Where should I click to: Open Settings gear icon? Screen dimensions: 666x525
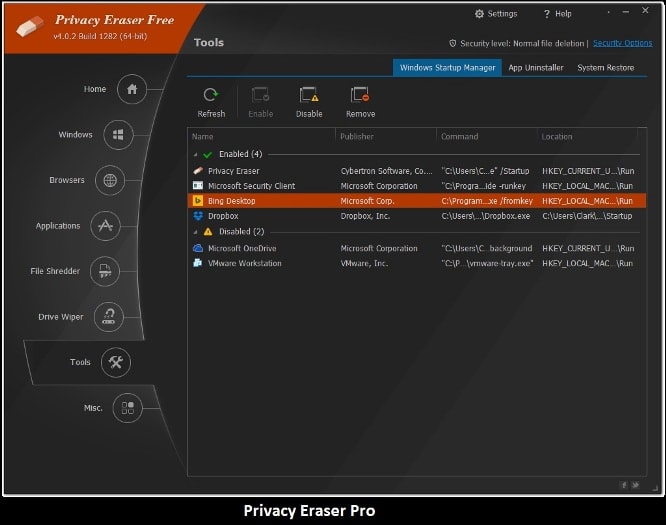tap(479, 14)
